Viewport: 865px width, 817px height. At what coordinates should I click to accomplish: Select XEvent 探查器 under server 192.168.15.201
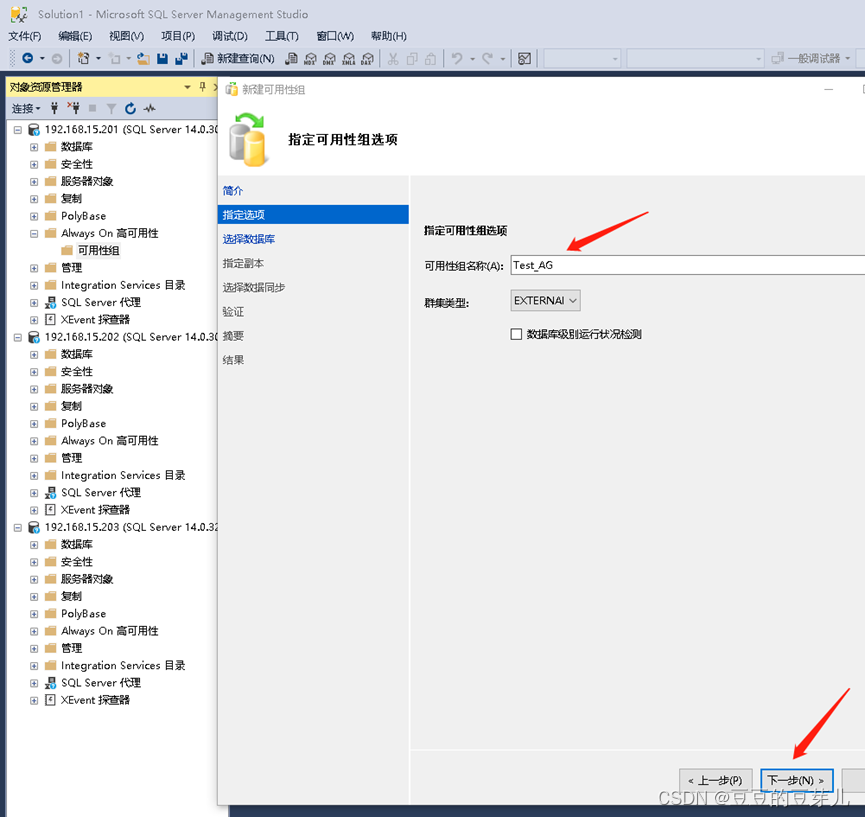(x=95, y=319)
